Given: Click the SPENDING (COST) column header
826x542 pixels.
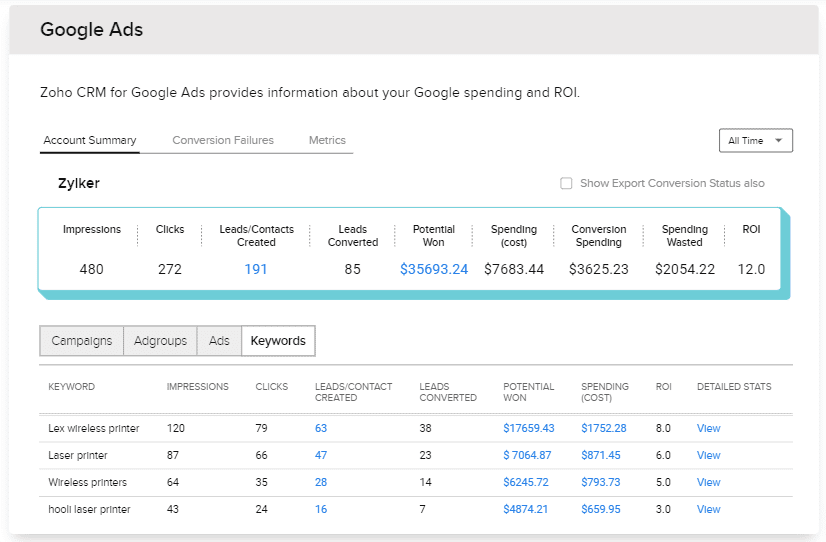Looking at the screenshot, I should click(605, 392).
